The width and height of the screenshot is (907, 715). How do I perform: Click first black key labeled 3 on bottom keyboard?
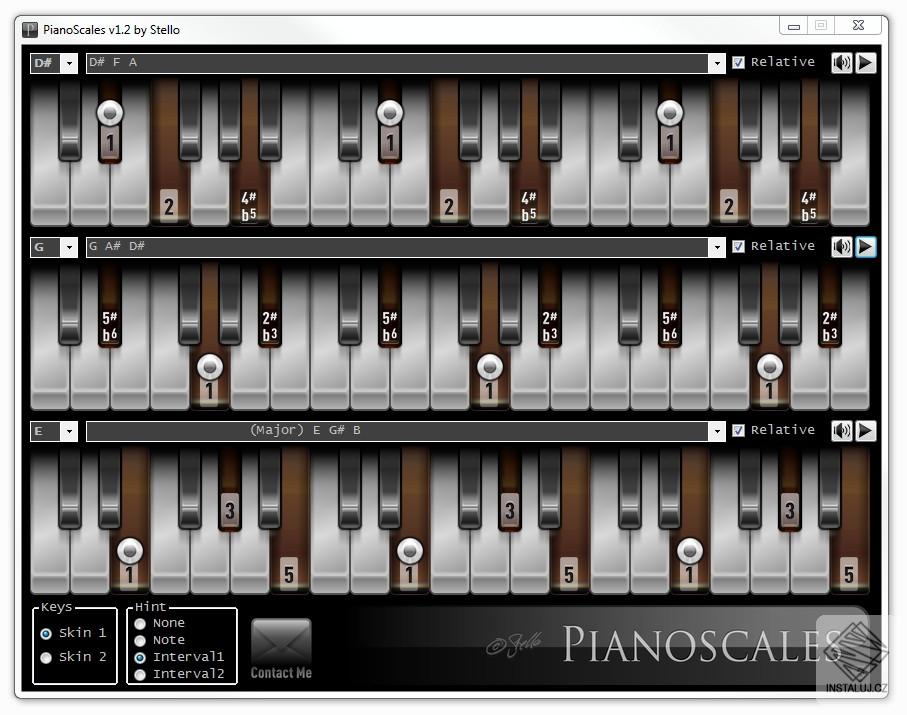click(x=230, y=509)
